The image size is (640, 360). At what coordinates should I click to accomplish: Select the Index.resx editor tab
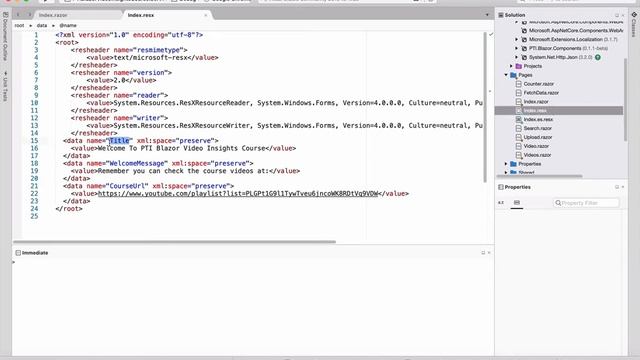click(141, 15)
